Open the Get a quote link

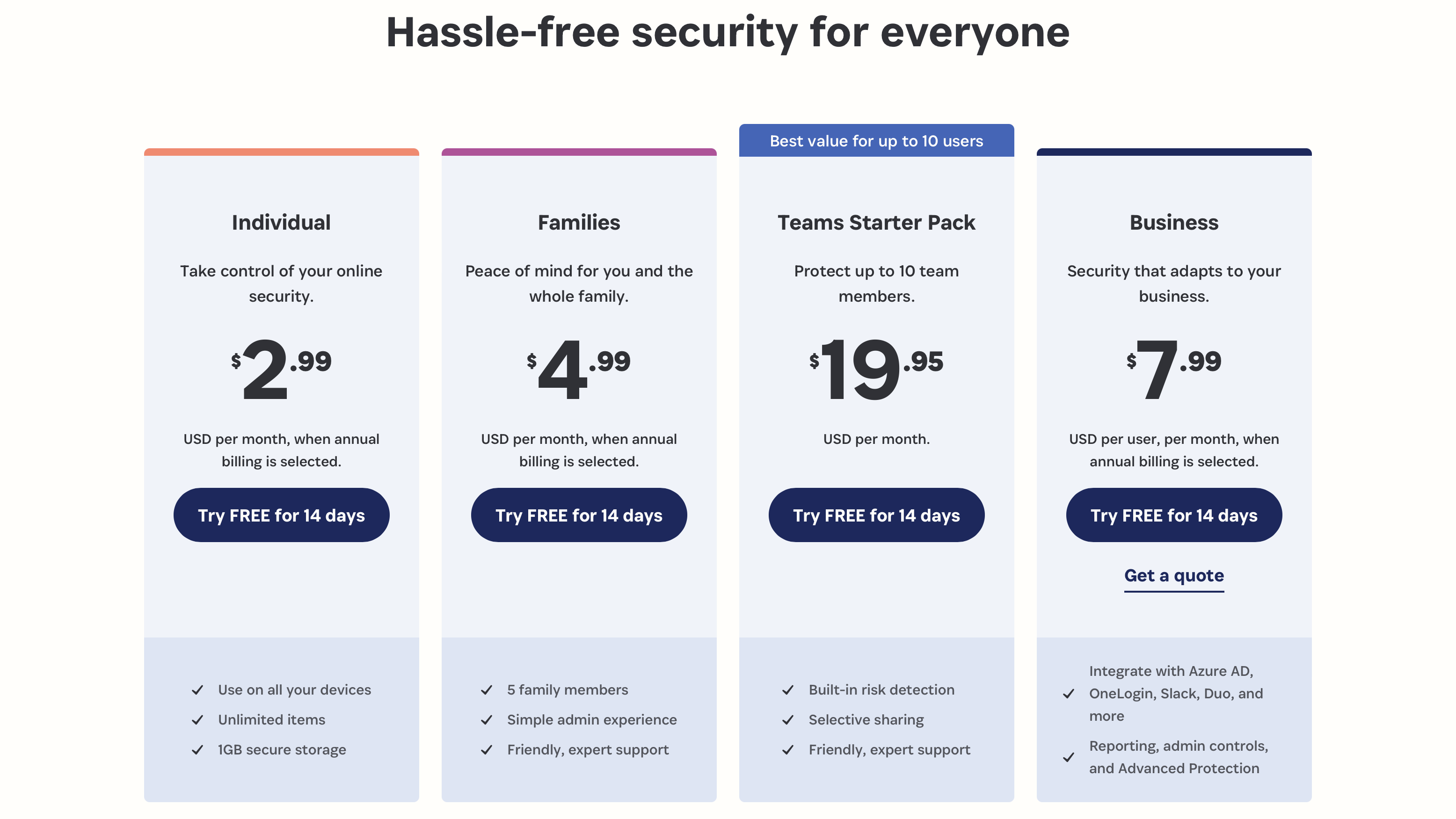1173,575
